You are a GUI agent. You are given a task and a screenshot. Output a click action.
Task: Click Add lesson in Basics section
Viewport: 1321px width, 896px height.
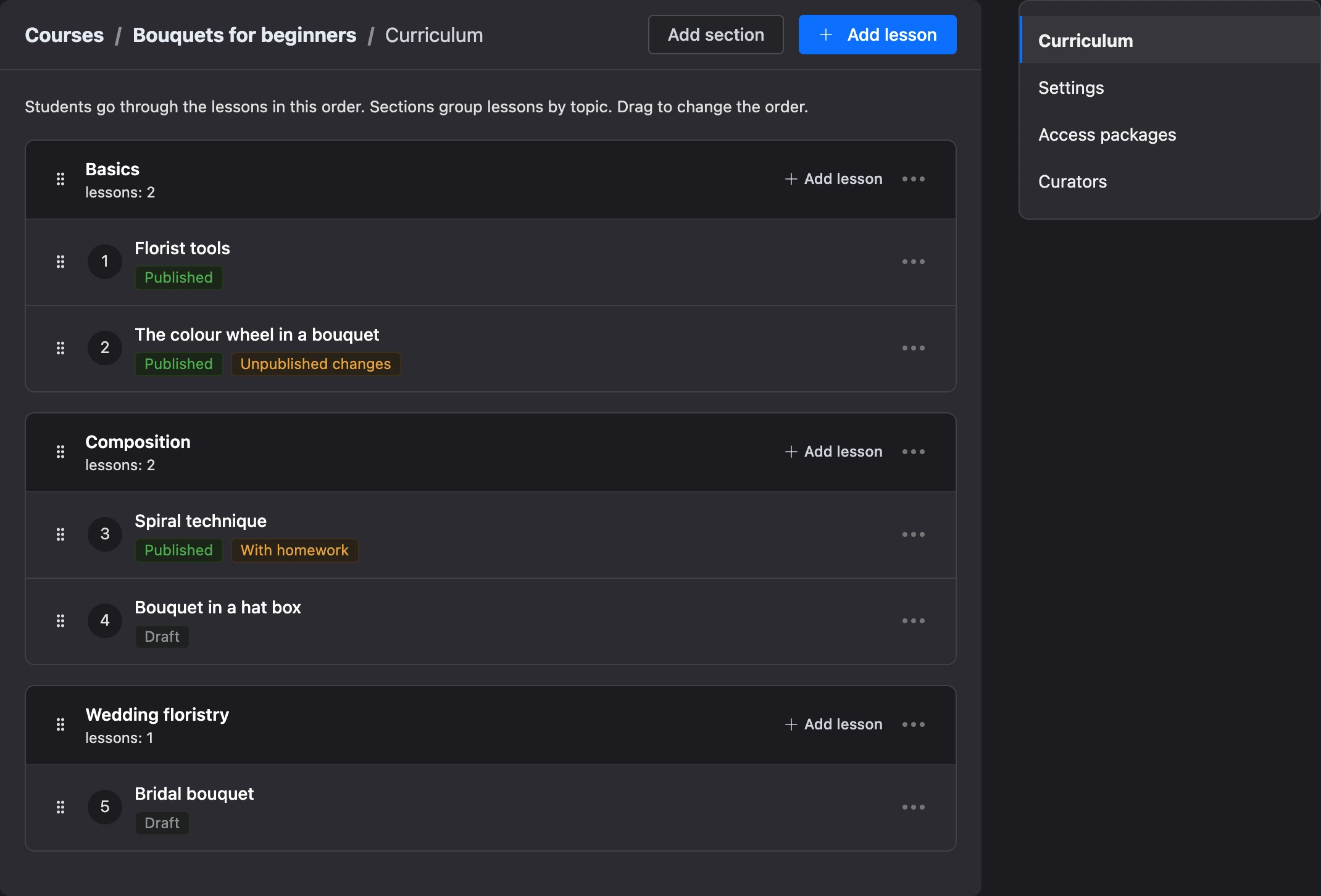[x=833, y=179]
